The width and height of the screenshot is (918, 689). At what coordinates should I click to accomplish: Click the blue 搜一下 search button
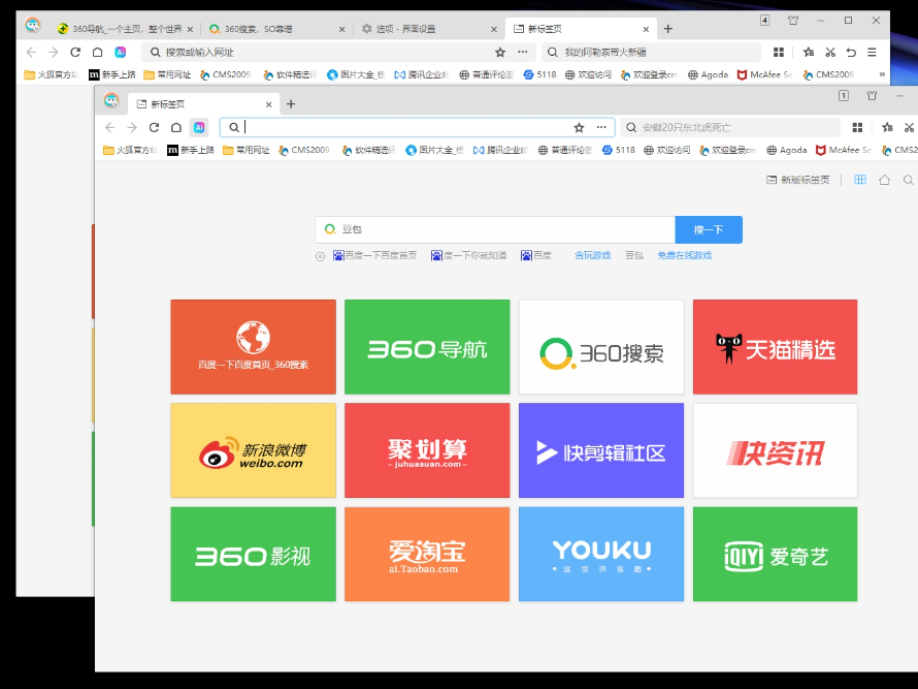point(708,229)
